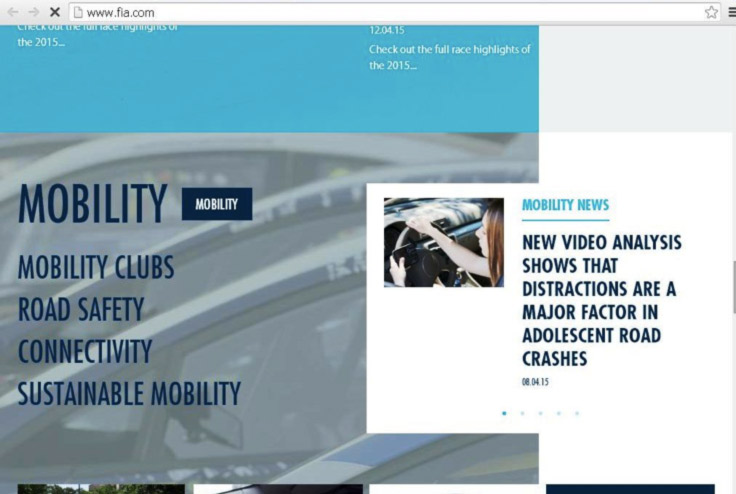
Task: Select the second carousel dot
Action: [x=522, y=413]
